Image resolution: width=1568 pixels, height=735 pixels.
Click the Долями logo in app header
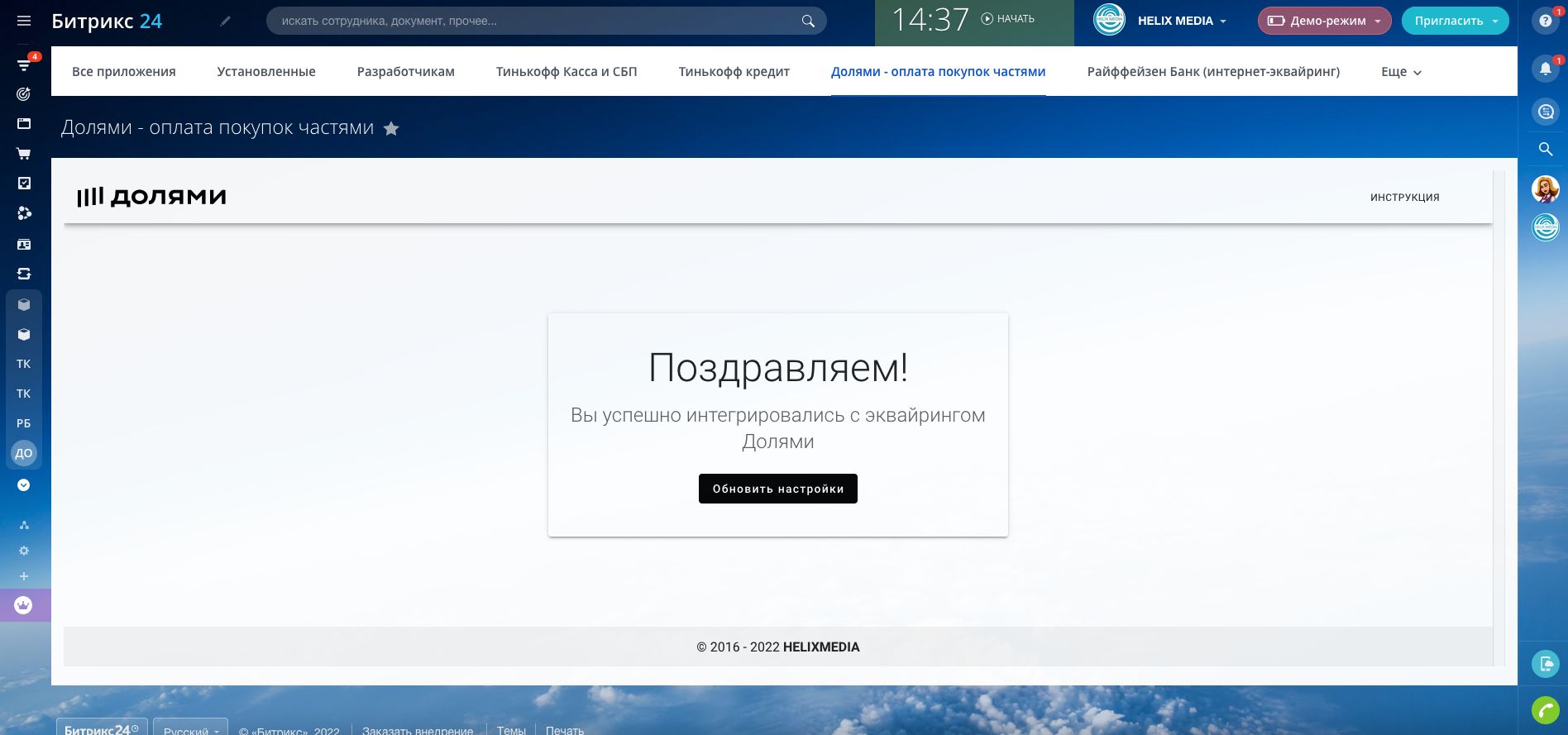(151, 197)
